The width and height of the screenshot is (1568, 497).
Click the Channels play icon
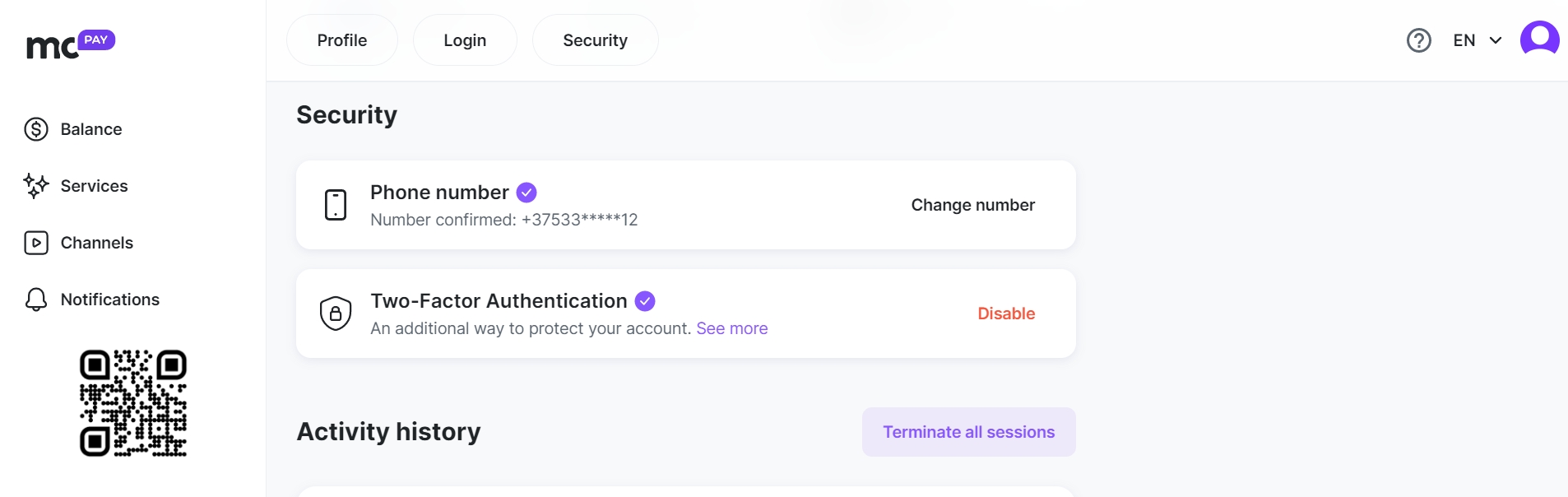pos(36,243)
